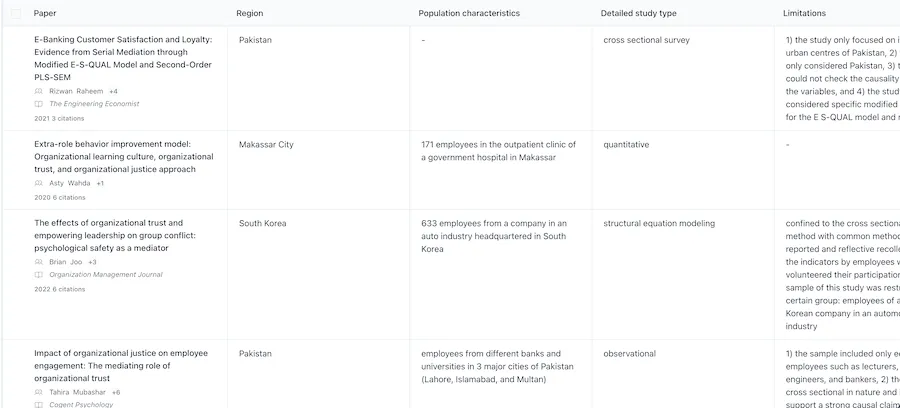Expand the +3 co-authors after Brian Joo
This screenshot has width=900, height=408.
pos(92,262)
